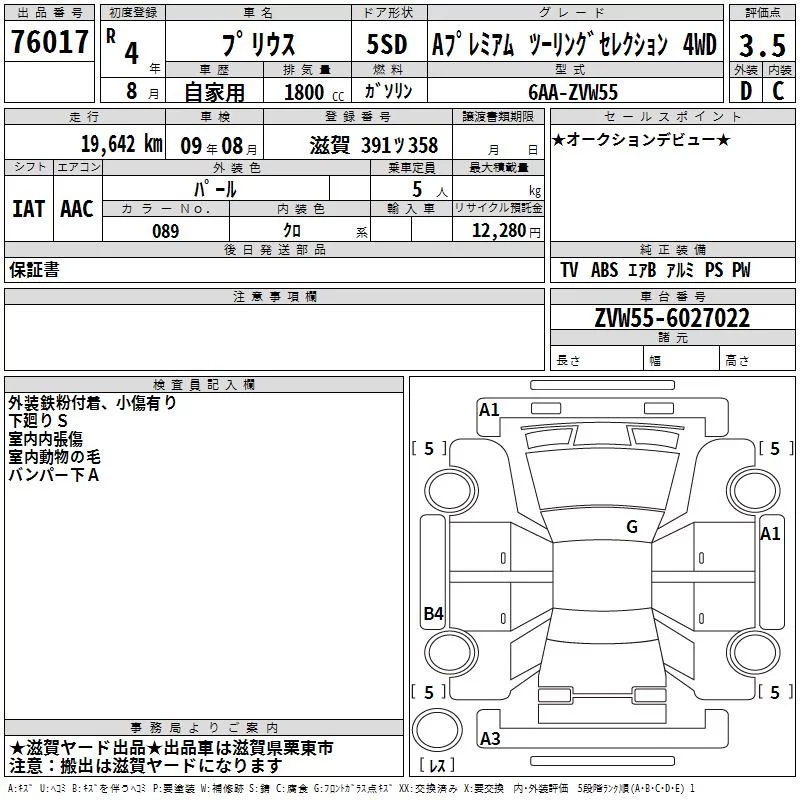This screenshot has height=800, width=800.
Task: Select the [レス] label
Action: pos(437,765)
